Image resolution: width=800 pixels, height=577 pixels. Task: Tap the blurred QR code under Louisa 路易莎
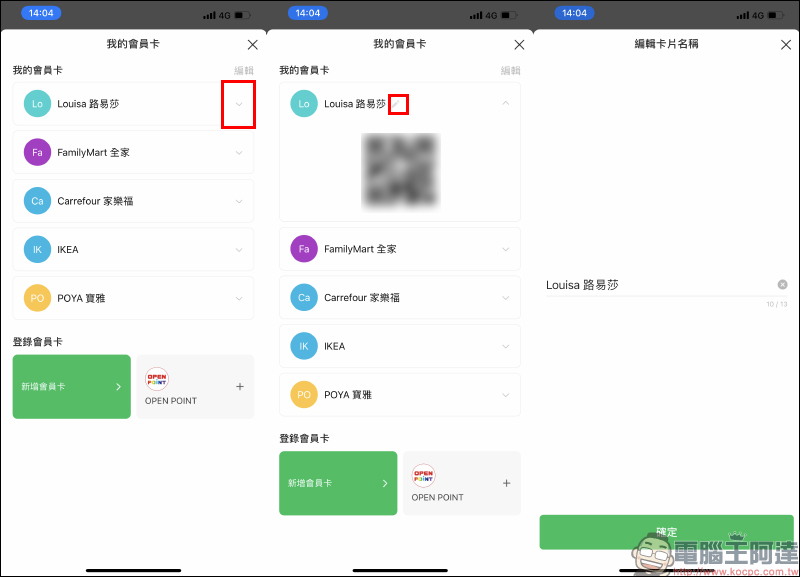tap(400, 172)
